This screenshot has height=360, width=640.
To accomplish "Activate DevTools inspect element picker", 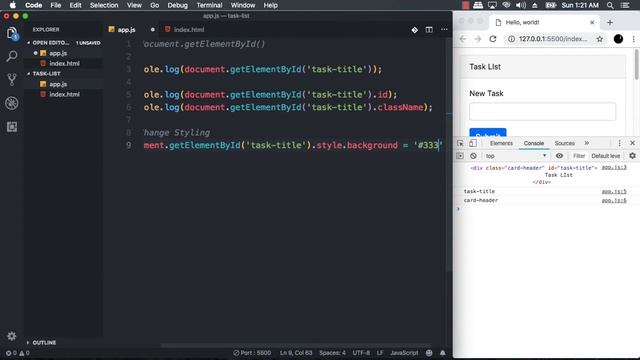I will (460, 143).
